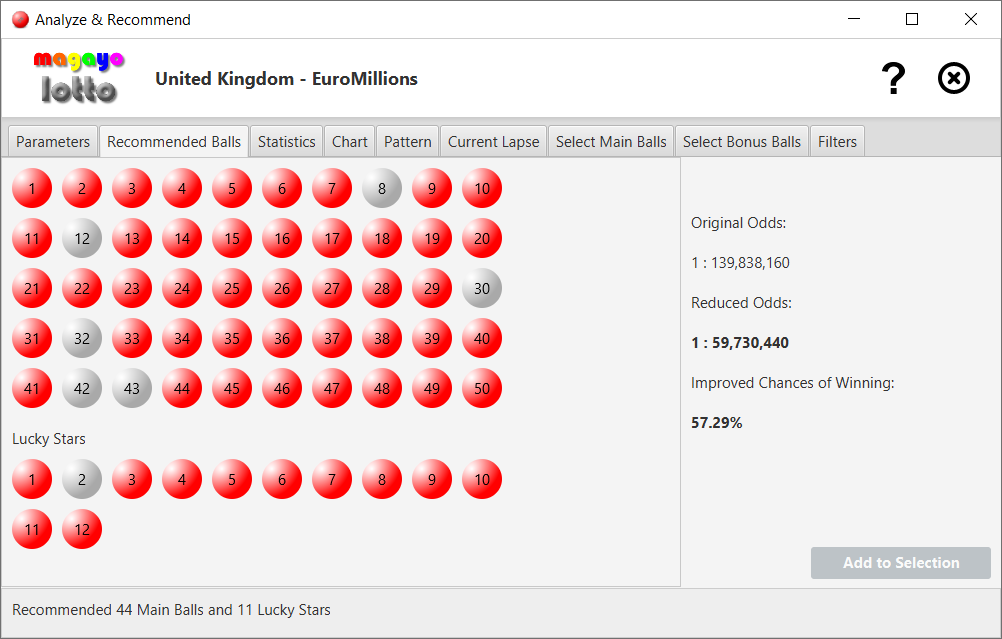Click the Add to Selection button
The height and width of the screenshot is (639, 1002).
tap(899, 563)
